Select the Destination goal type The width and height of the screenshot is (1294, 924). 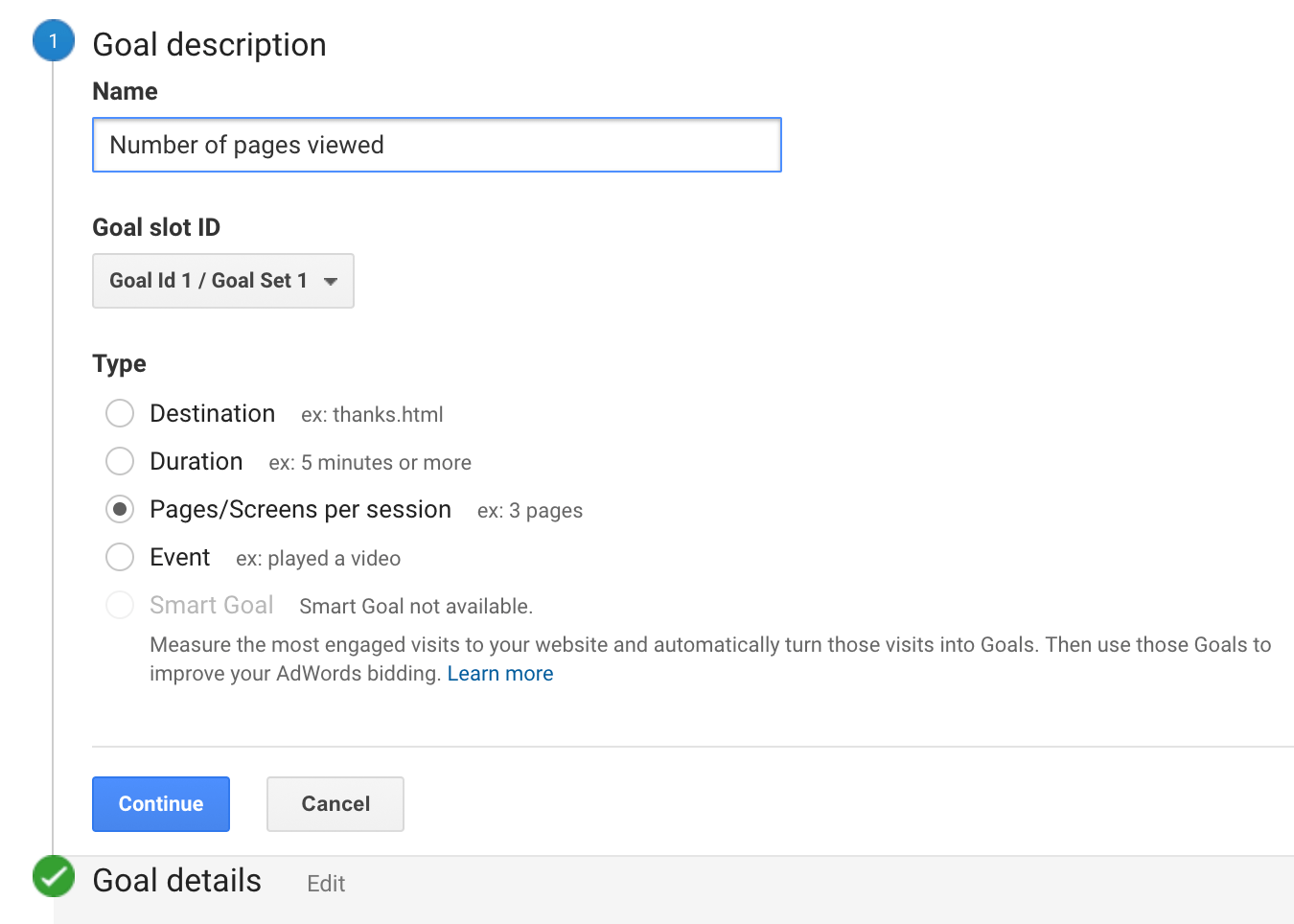pos(120,413)
